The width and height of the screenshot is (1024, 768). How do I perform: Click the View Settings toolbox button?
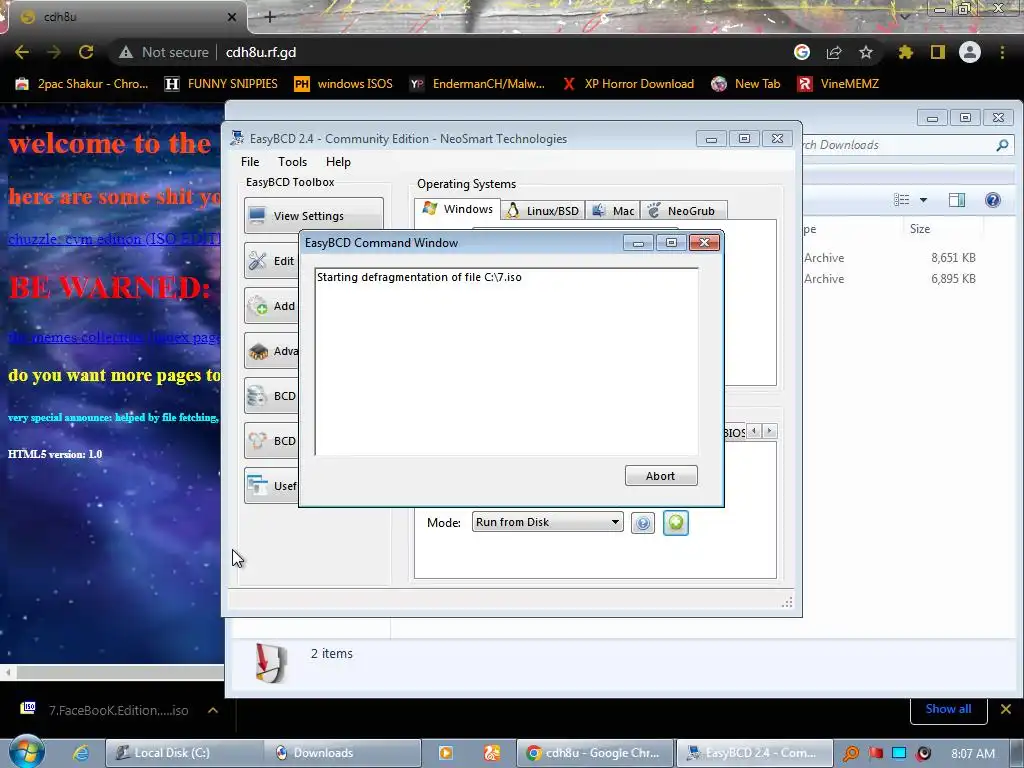[313, 216]
